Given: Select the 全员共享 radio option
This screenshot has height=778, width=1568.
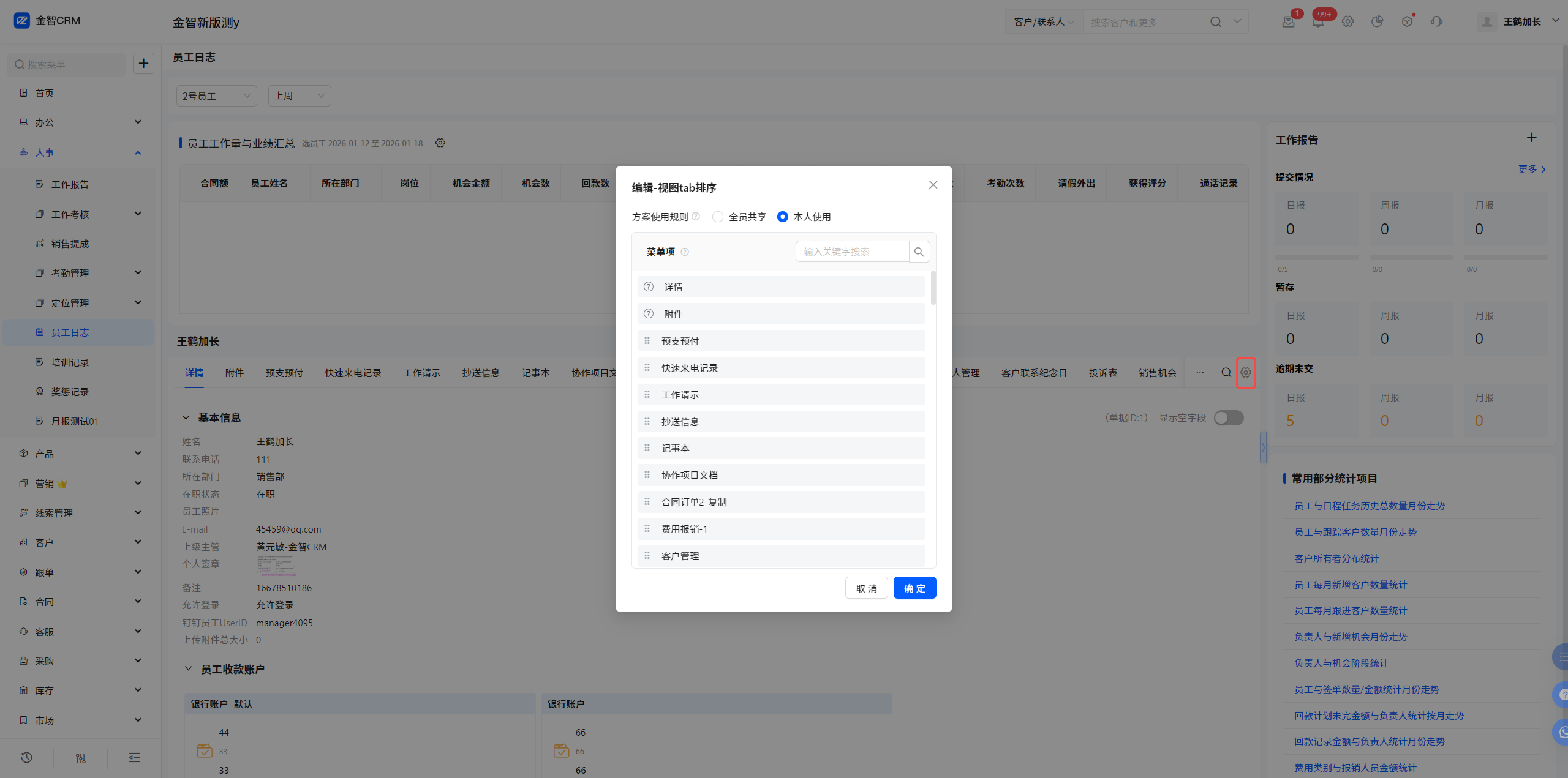Looking at the screenshot, I should (x=718, y=217).
